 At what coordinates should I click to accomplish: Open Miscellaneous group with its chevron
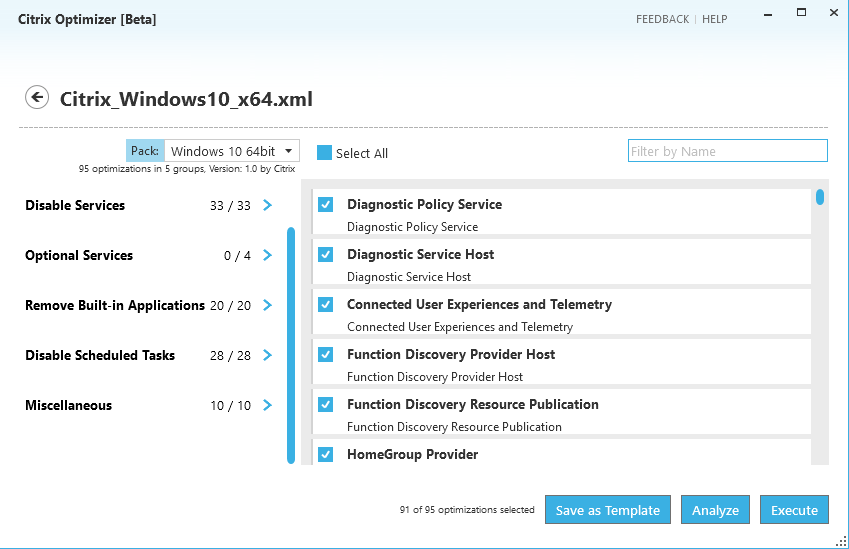267,405
